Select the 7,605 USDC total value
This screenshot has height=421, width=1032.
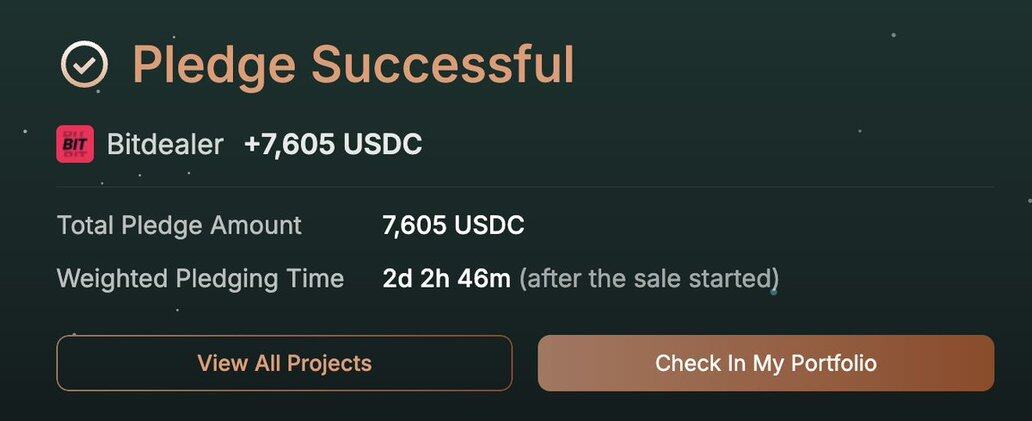(453, 225)
